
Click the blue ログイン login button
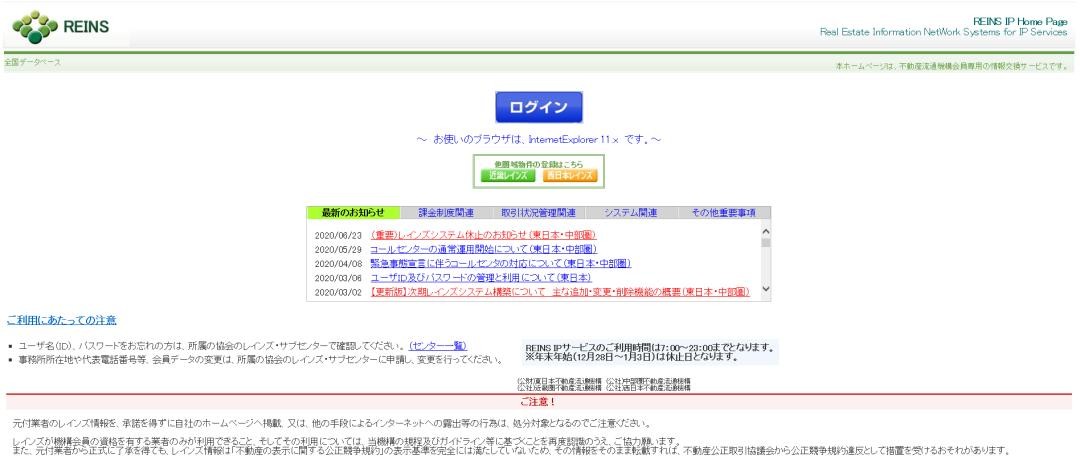tap(539, 107)
